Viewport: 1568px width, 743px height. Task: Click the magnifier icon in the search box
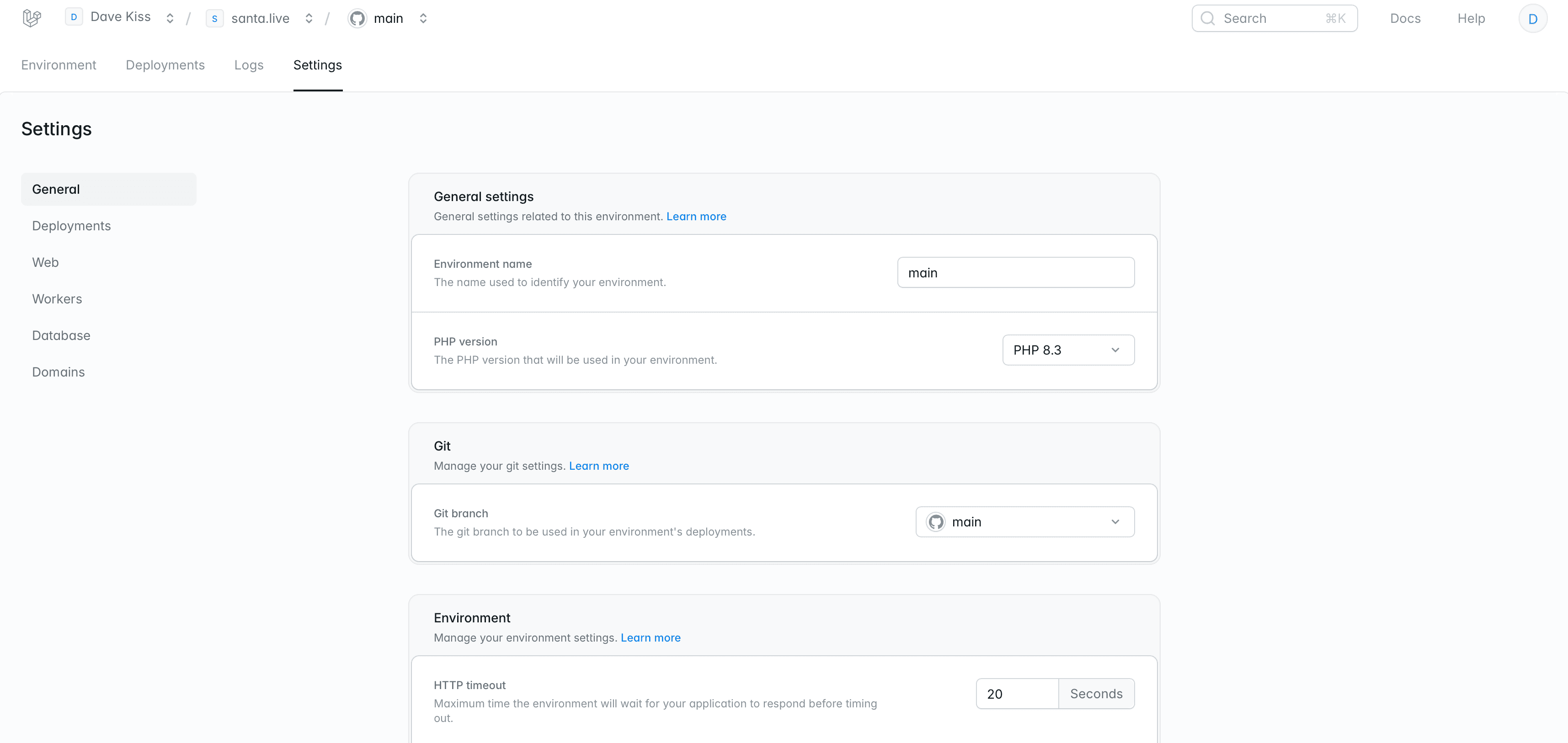pos(1208,18)
